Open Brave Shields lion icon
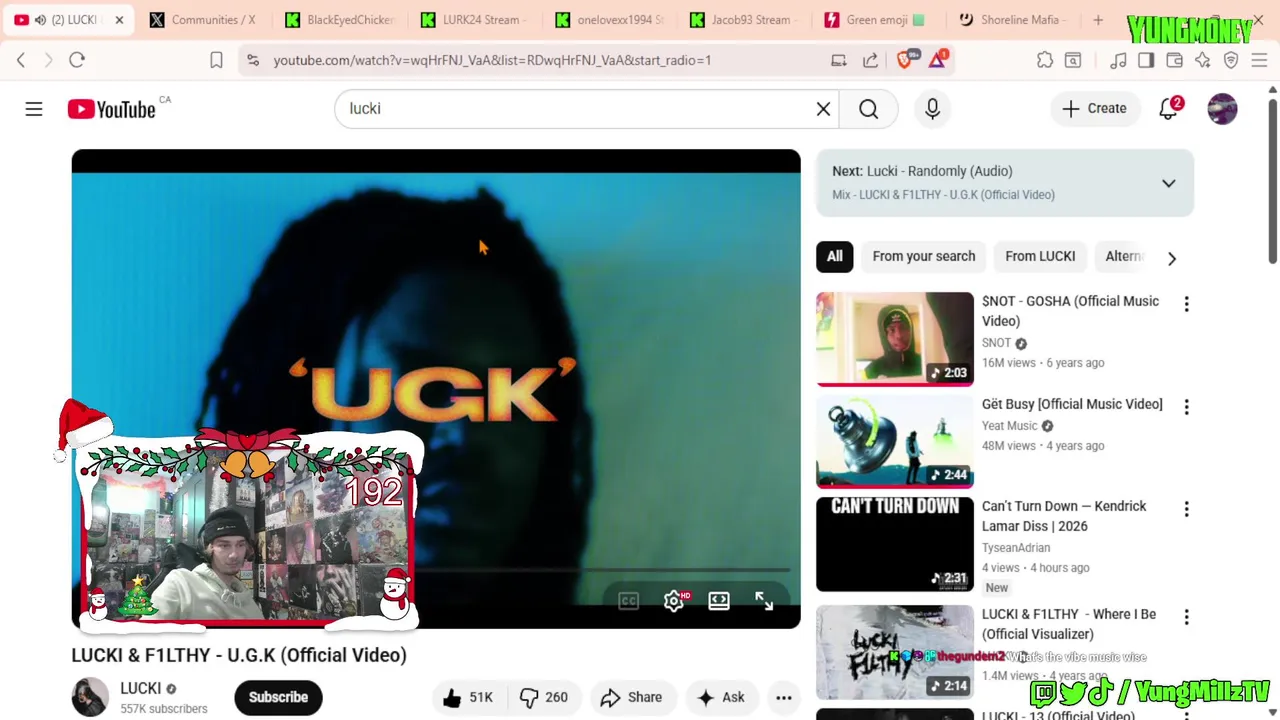 [x=905, y=60]
